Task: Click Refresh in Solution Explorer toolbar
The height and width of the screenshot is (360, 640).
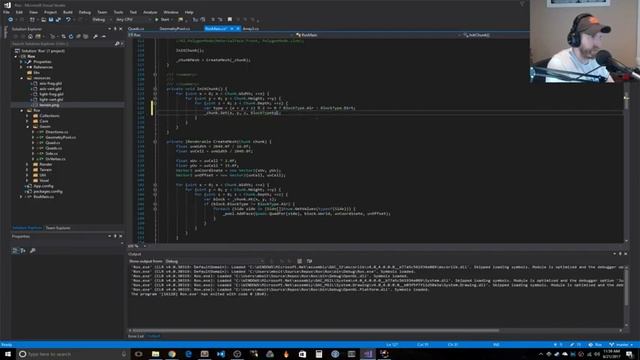Action: [x=71, y=36]
